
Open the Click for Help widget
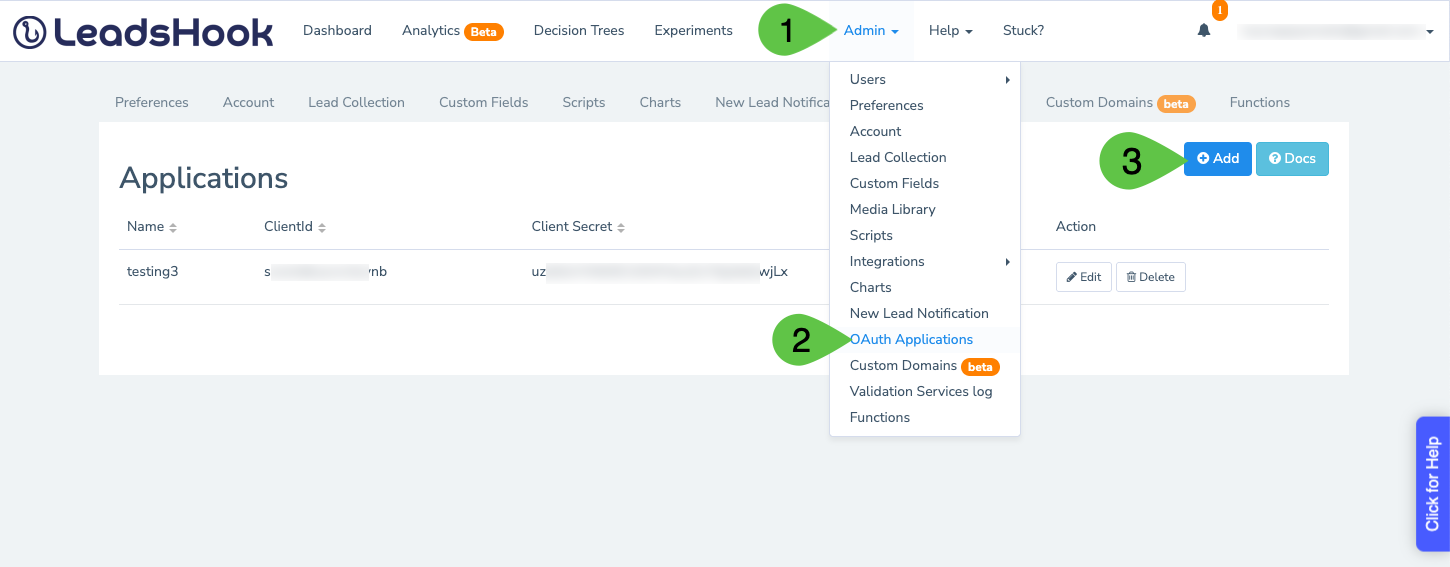pyautogui.click(x=1433, y=484)
